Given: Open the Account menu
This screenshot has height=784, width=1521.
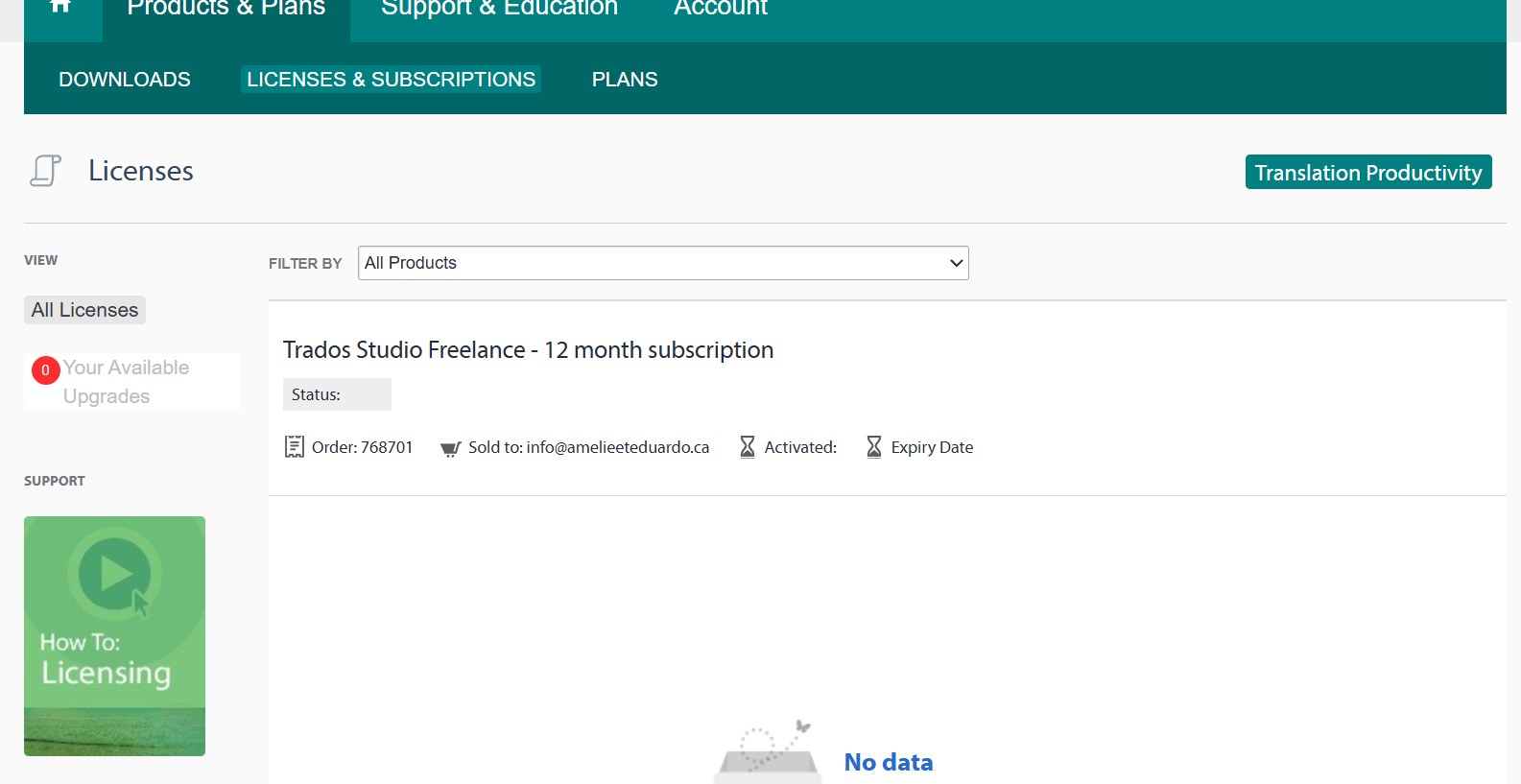Looking at the screenshot, I should [721, 9].
